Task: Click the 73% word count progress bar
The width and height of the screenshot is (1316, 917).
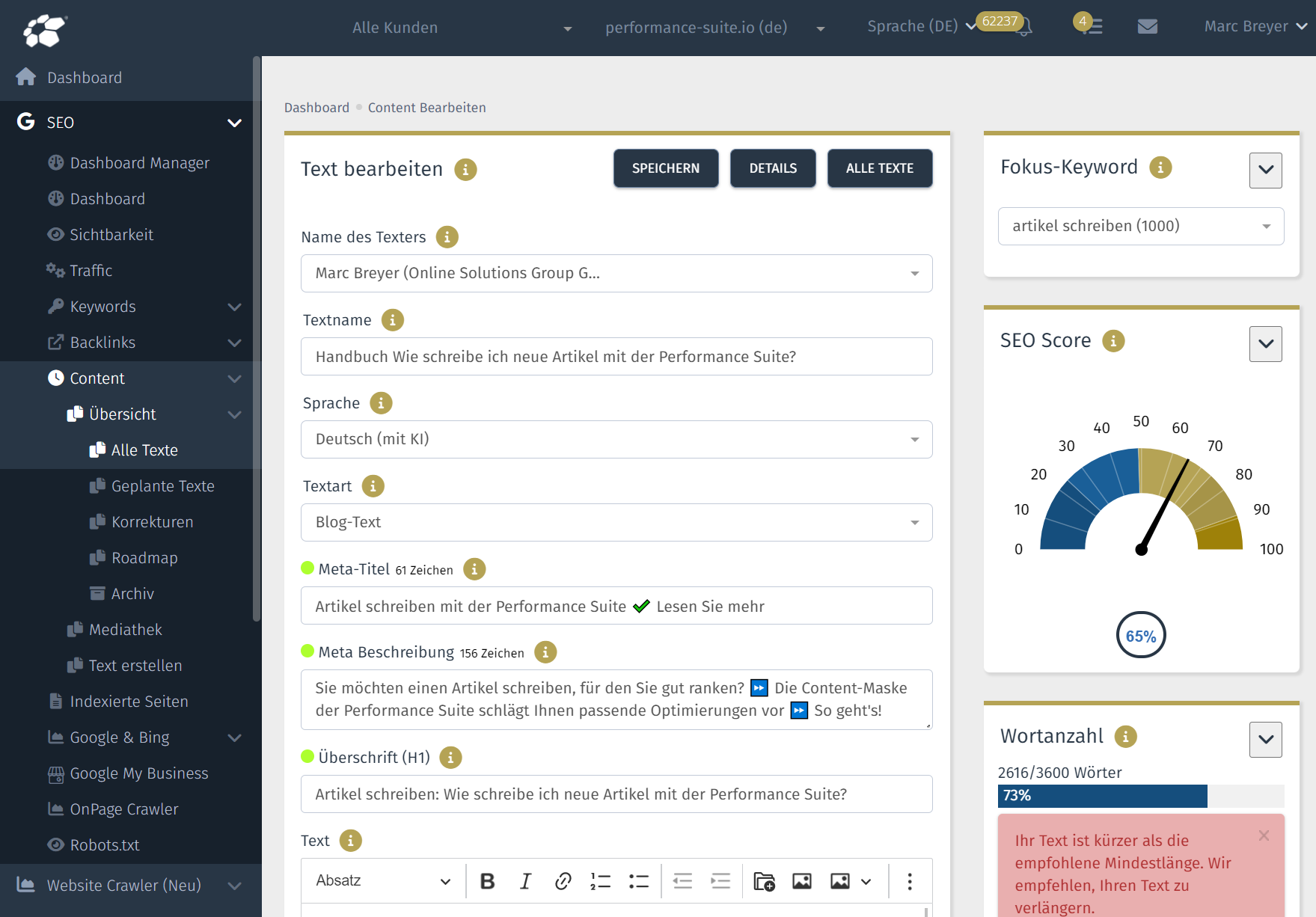Action: (x=1141, y=796)
